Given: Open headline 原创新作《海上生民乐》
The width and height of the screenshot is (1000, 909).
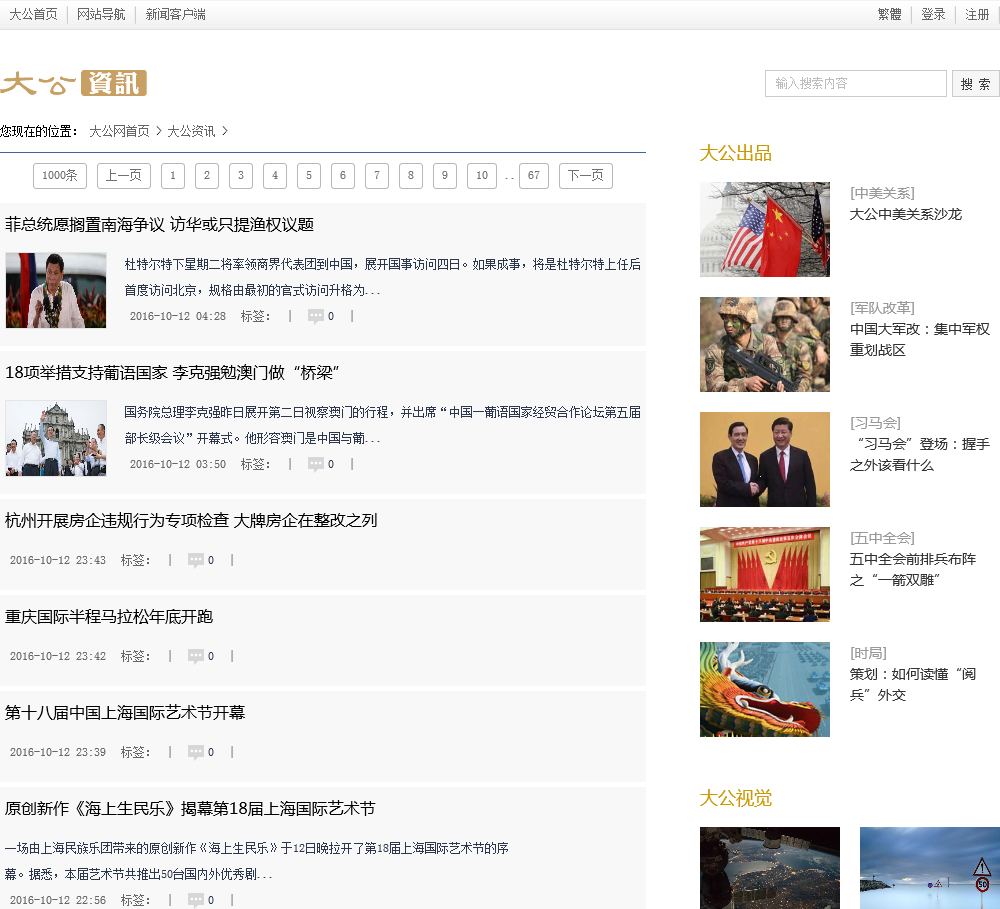Looking at the screenshot, I should [x=190, y=809].
